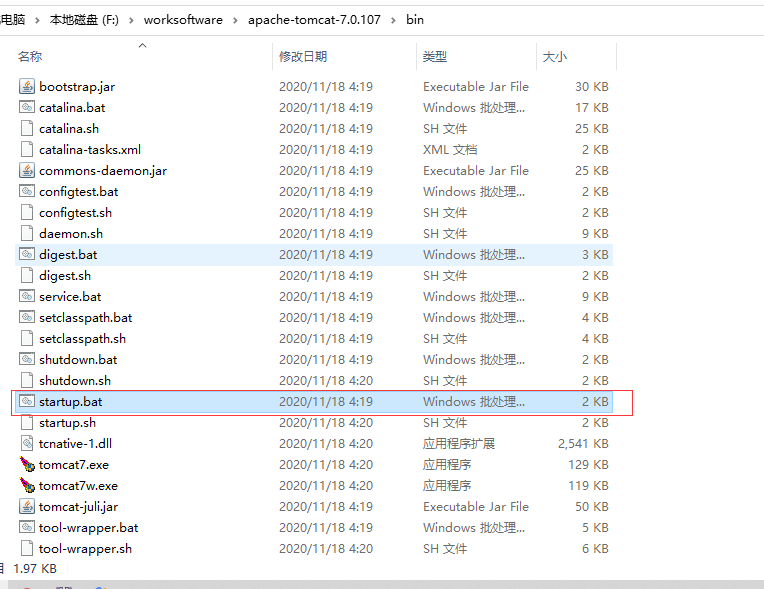The image size is (764, 589).
Task: Click the 2,541 KB size cell
Action: tap(583, 444)
